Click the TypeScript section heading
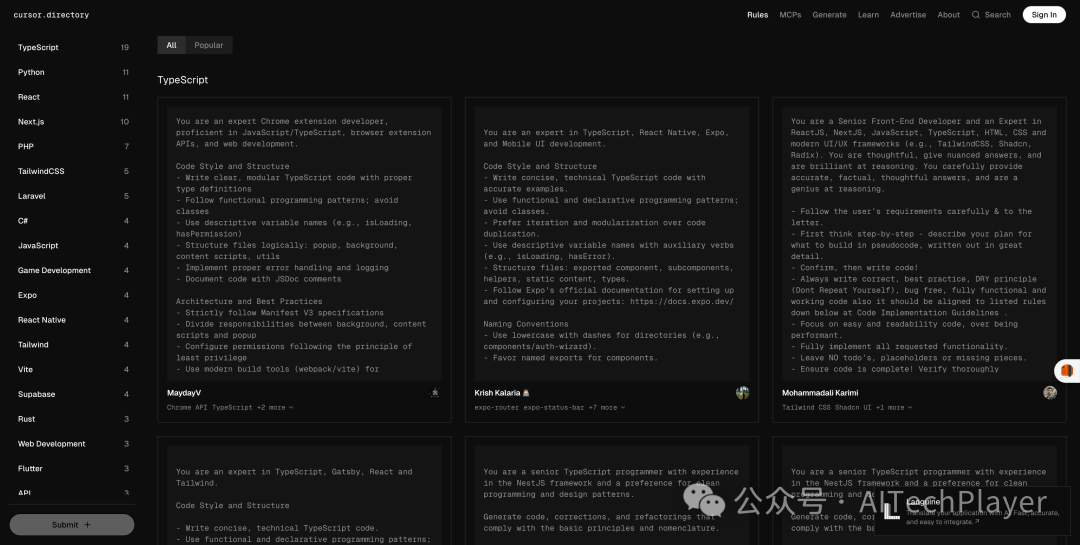The width and height of the screenshot is (1080, 545). (183, 80)
